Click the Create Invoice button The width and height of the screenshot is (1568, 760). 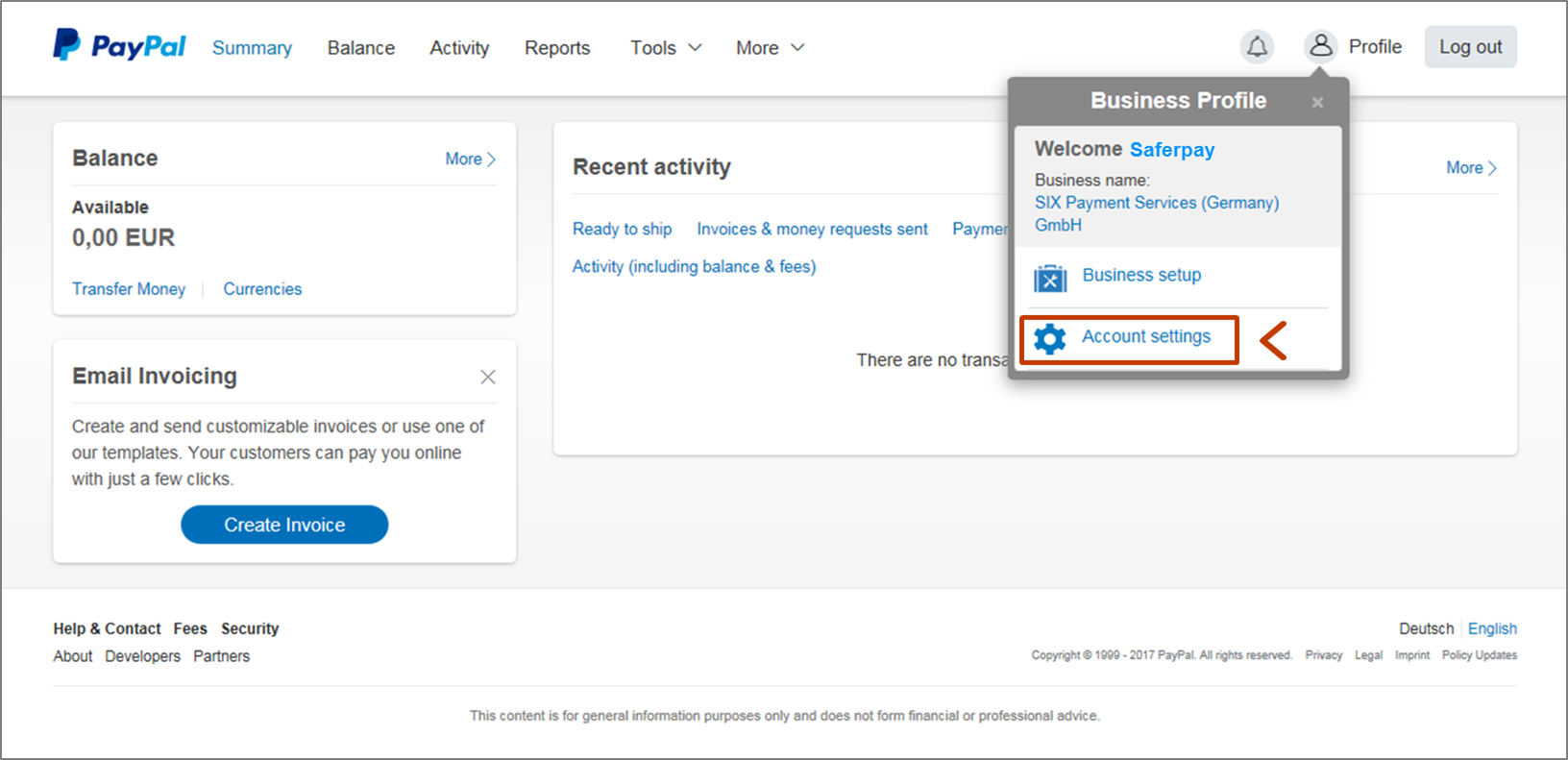click(x=284, y=525)
